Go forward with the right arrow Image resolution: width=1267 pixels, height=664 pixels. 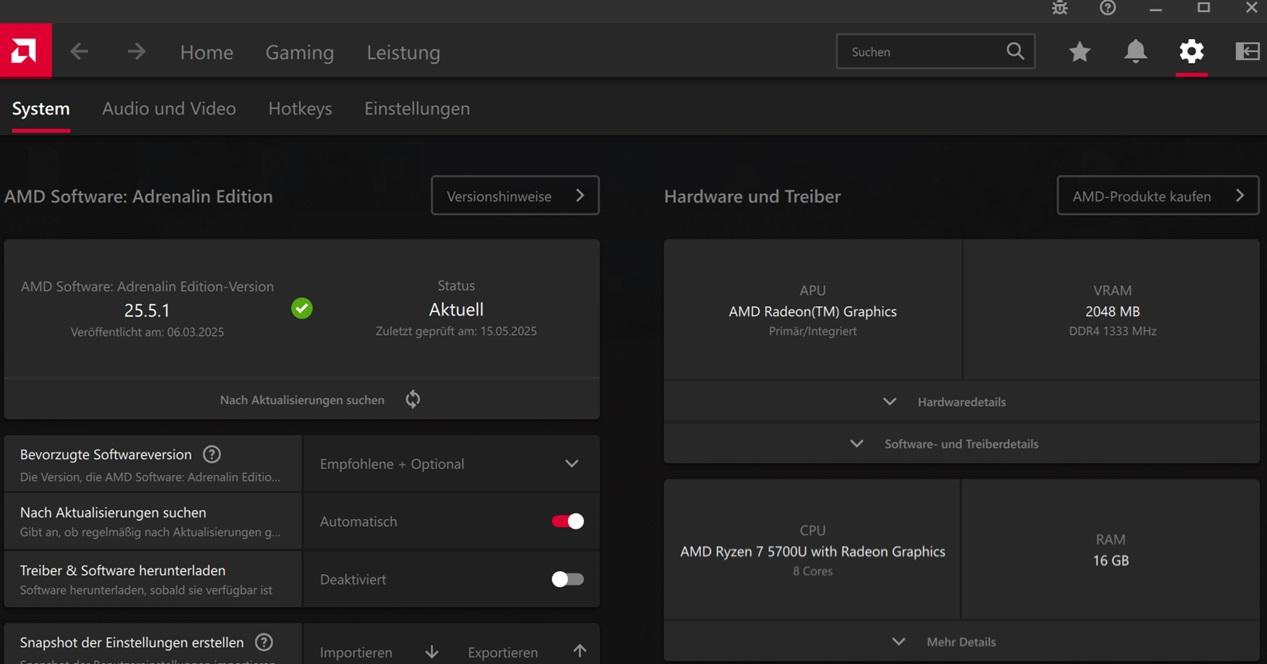(136, 52)
